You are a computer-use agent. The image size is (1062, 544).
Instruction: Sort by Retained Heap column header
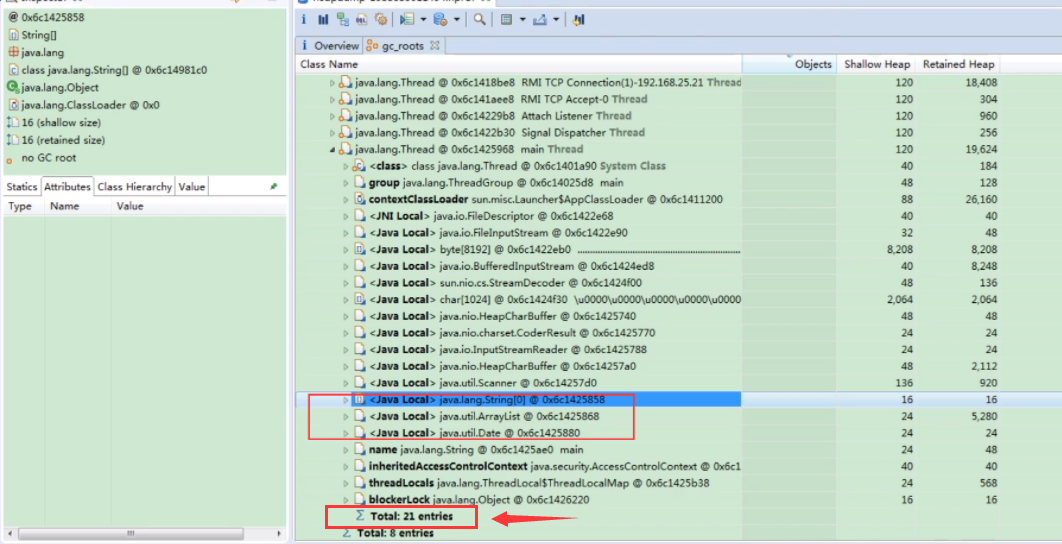[958, 64]
